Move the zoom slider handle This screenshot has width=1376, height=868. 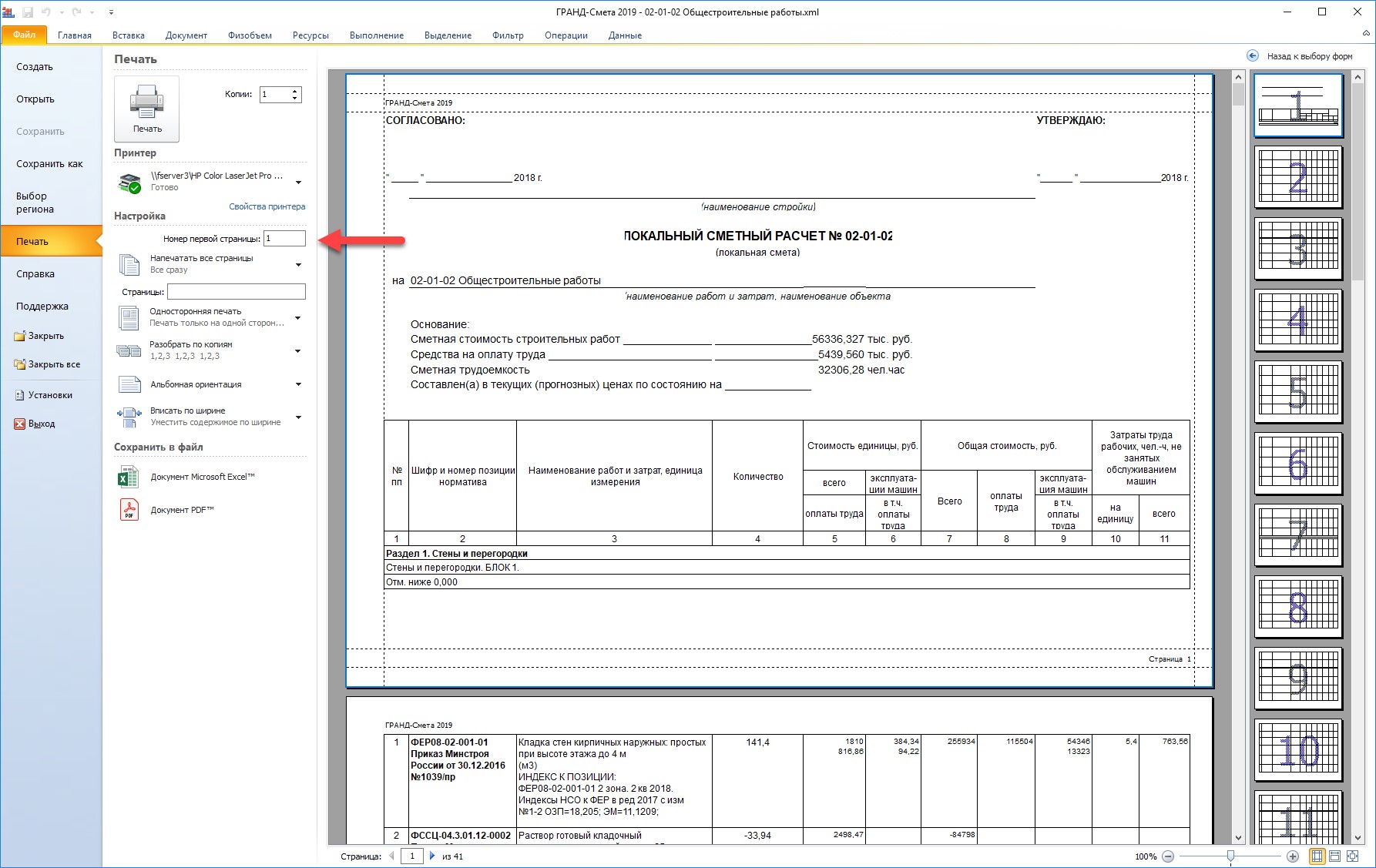[x=1230, y=856]
